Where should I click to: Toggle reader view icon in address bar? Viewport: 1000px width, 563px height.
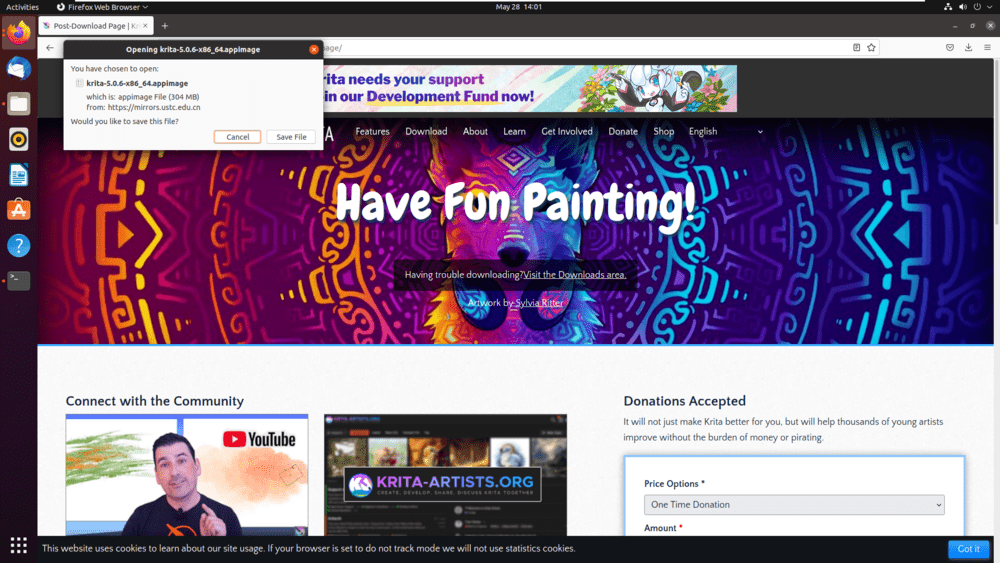pyautogui.click(x=857, y=48)
